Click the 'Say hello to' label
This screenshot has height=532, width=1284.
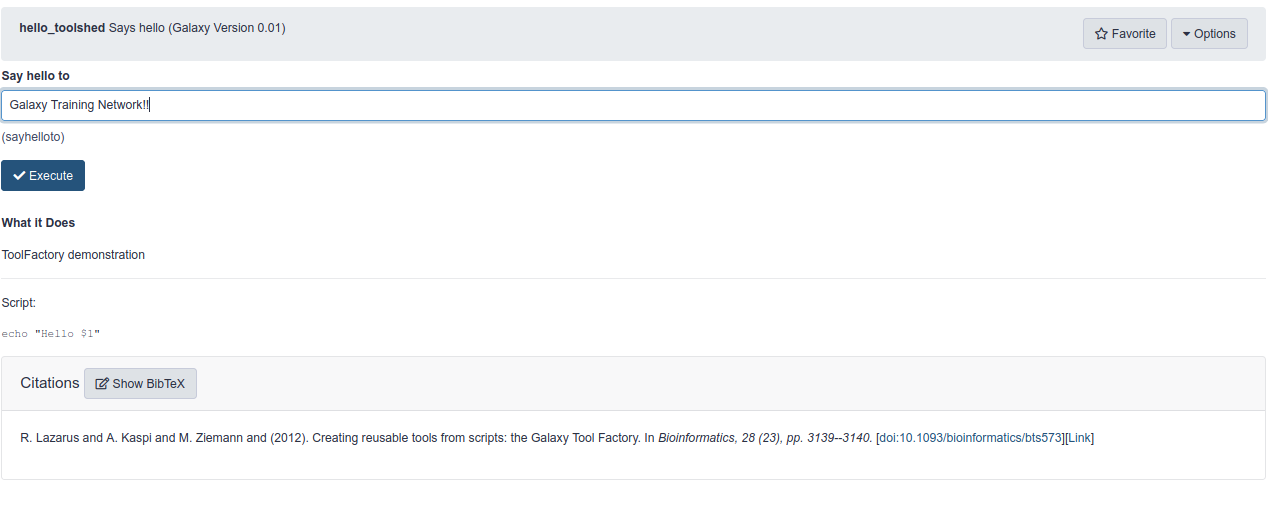[x=36, y=76]
